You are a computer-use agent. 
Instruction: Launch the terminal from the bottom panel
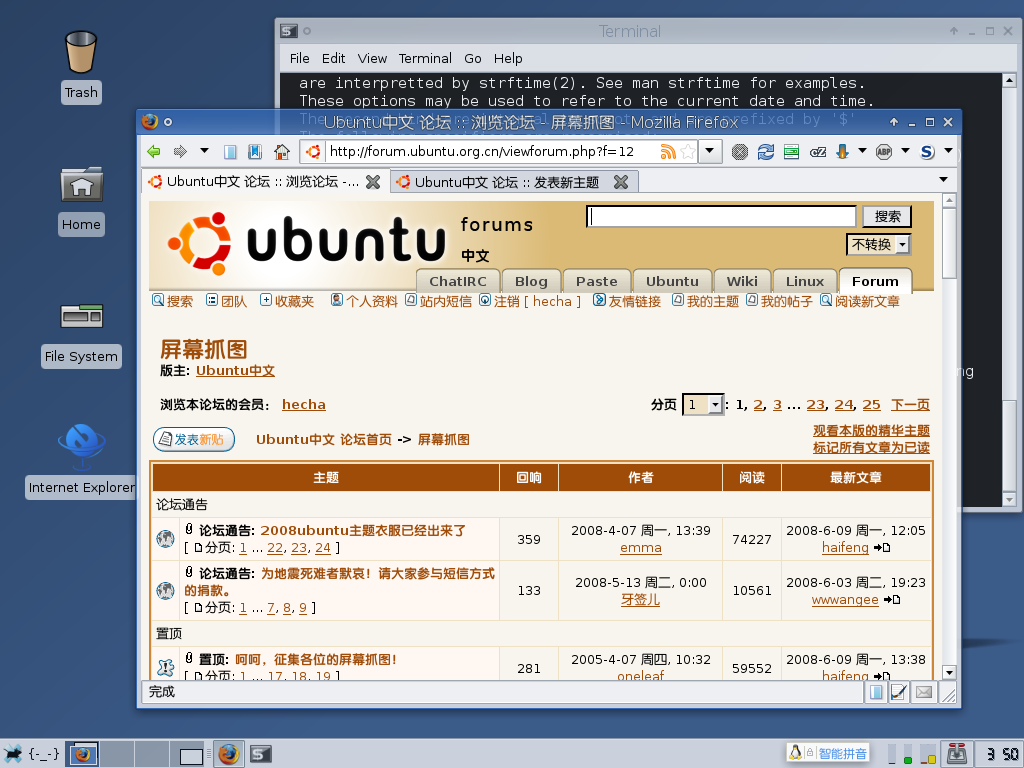click(260, 754)
